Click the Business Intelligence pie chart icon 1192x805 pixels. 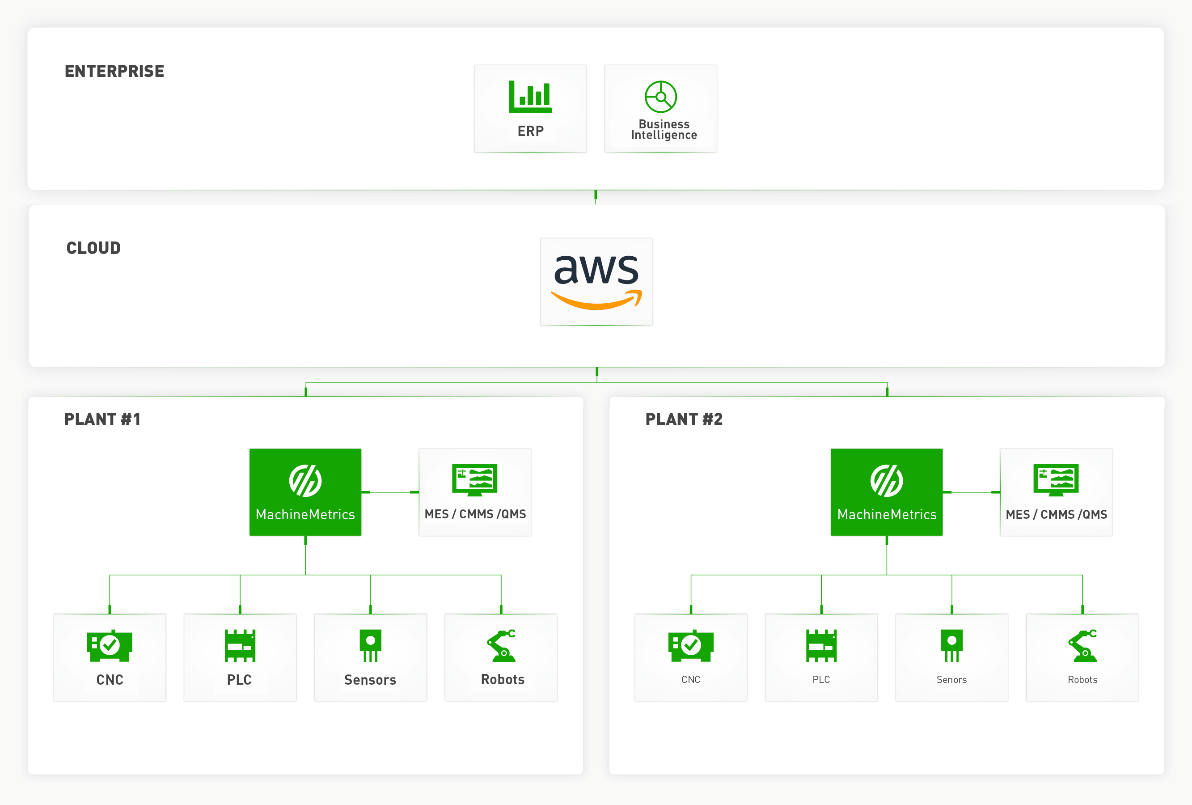click(661, 97)
